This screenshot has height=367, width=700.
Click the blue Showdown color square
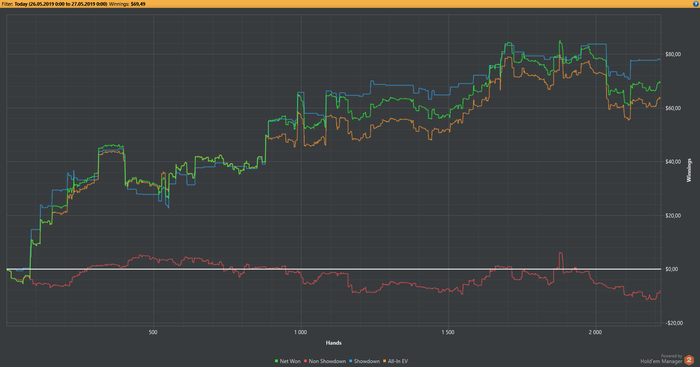point(351,361)
